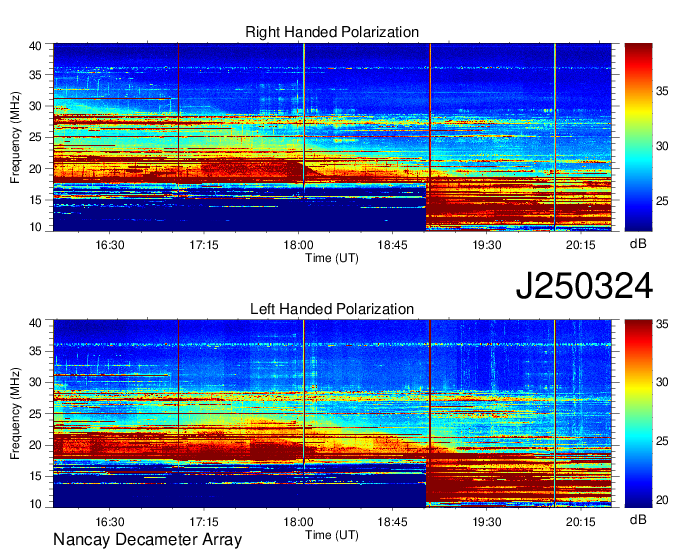
Task: Click 15 frequency tick on Left Handed plot
Action: (x=35, y=477)
